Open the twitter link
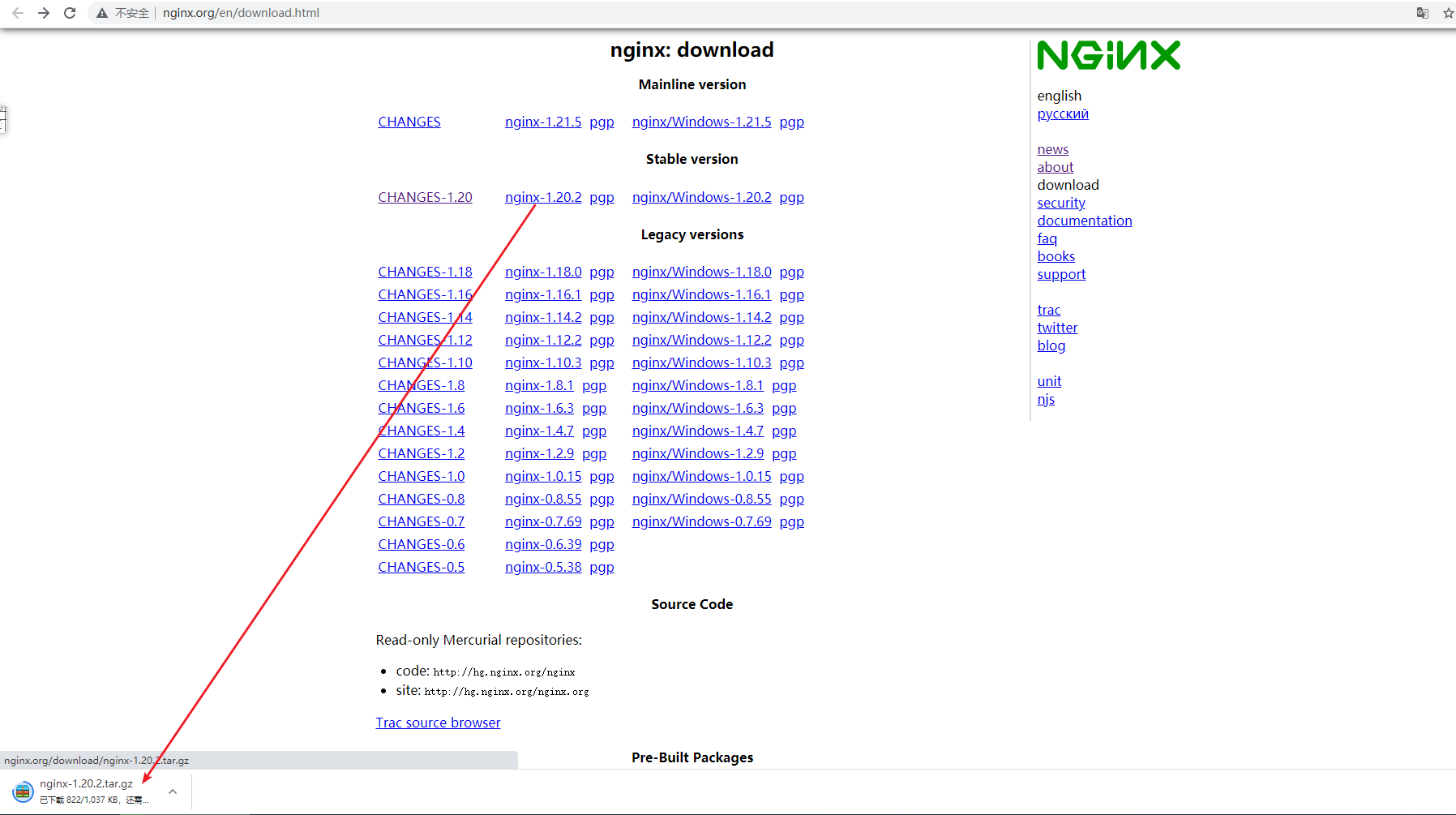Image resolution: width=1456 pixels, height=815 pixels. click(1057, 328)
